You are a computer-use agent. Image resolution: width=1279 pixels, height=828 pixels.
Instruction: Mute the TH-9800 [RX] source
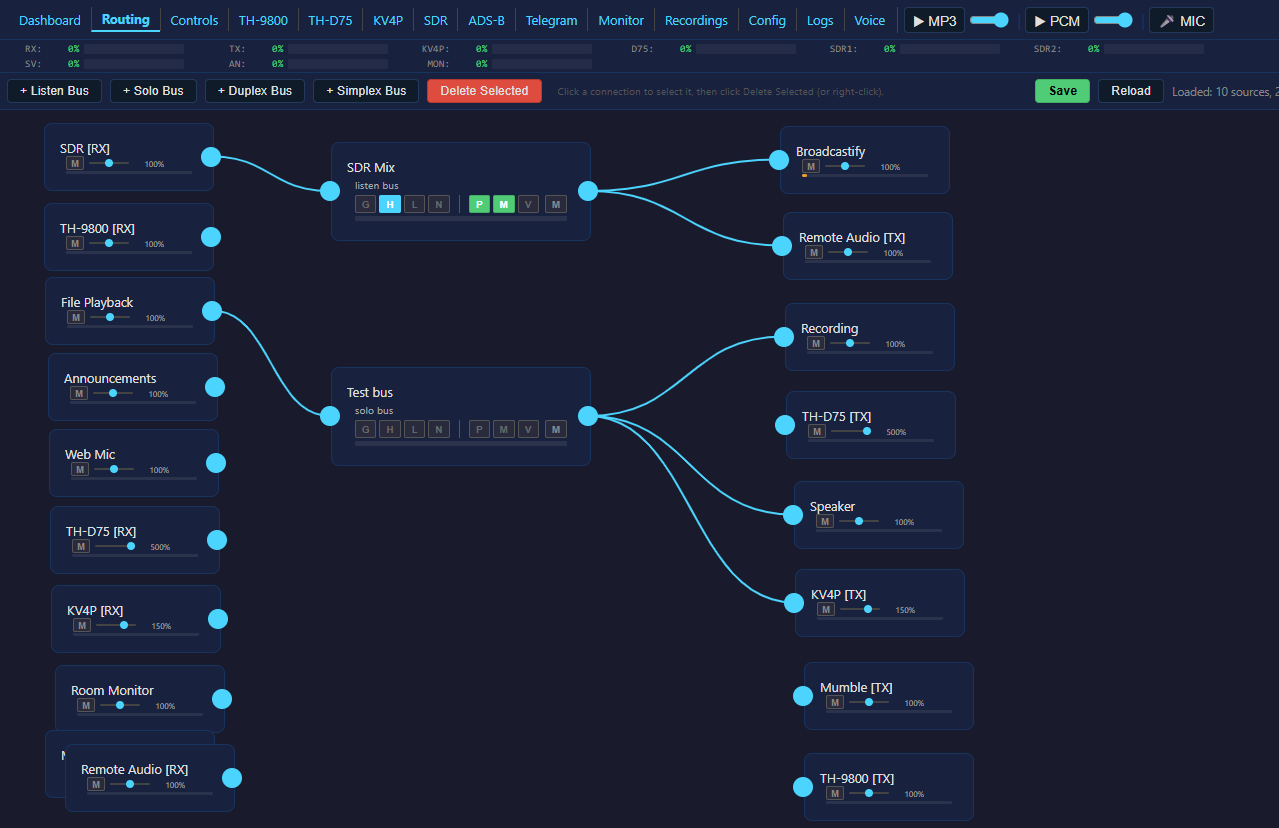tap(74, 243)
